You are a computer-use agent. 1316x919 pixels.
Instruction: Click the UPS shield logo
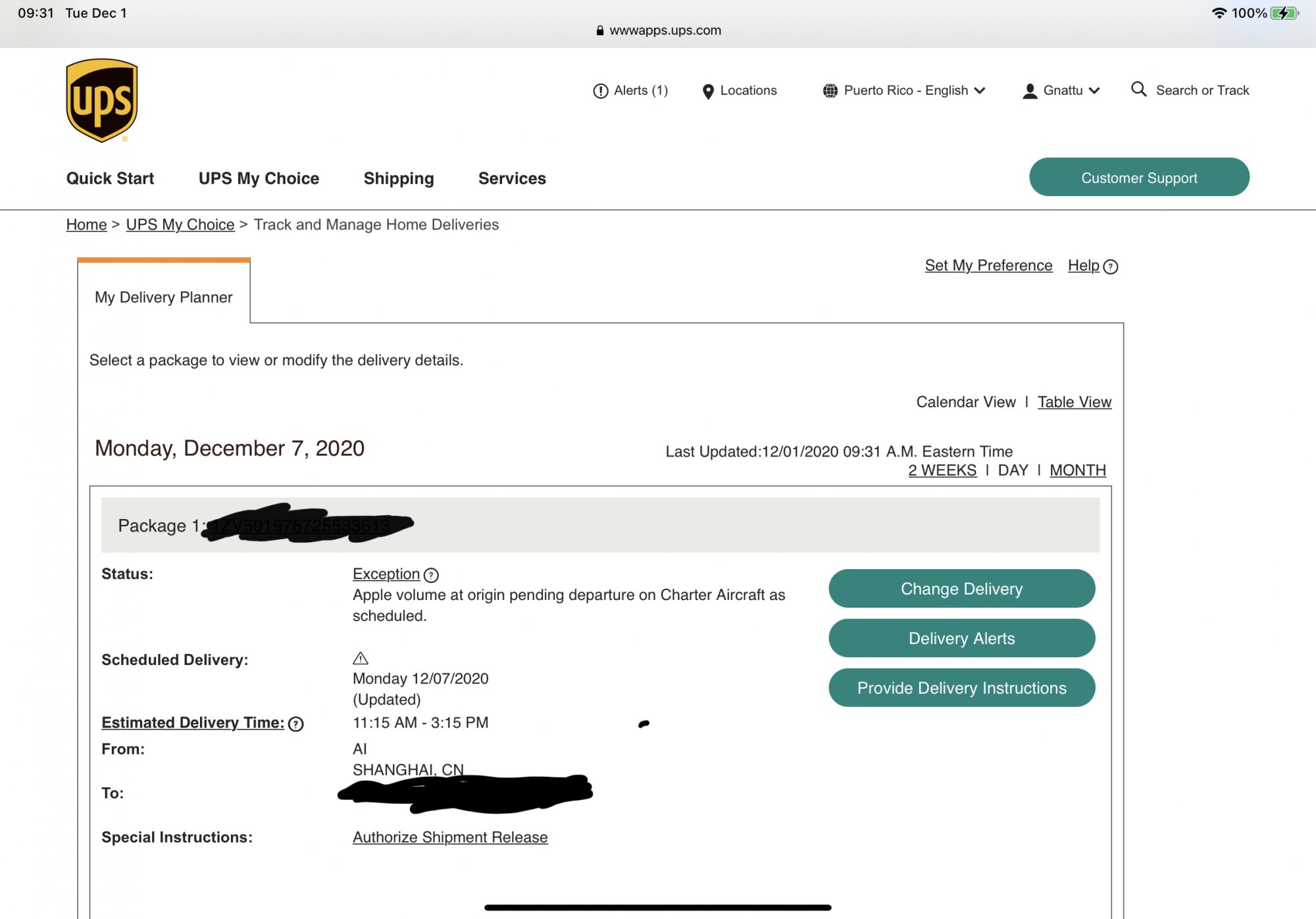(101, 101)
